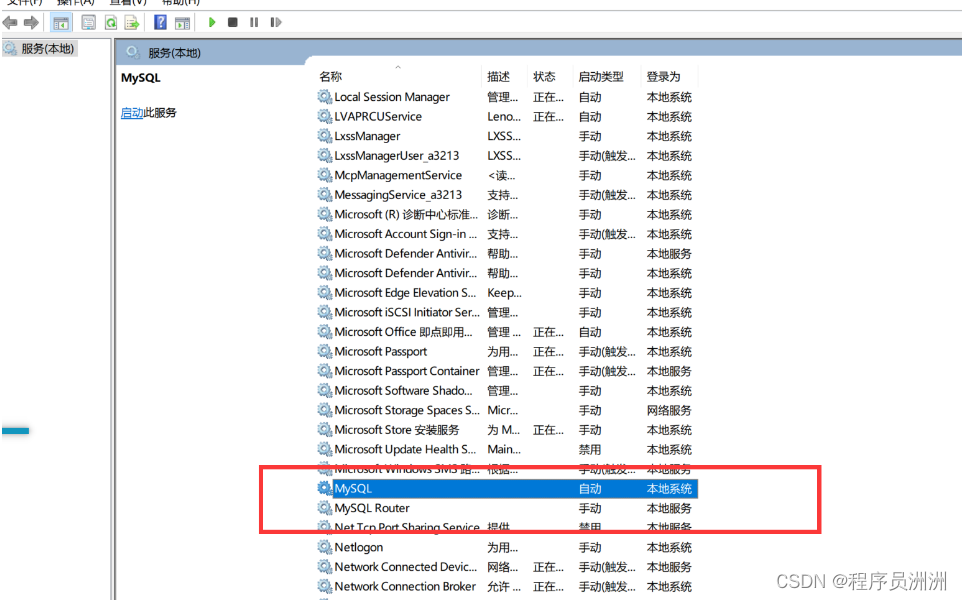Click the gear icon of Microsoft Passport
The height and width of the screenshot is (600, 962).
point(325,351)
